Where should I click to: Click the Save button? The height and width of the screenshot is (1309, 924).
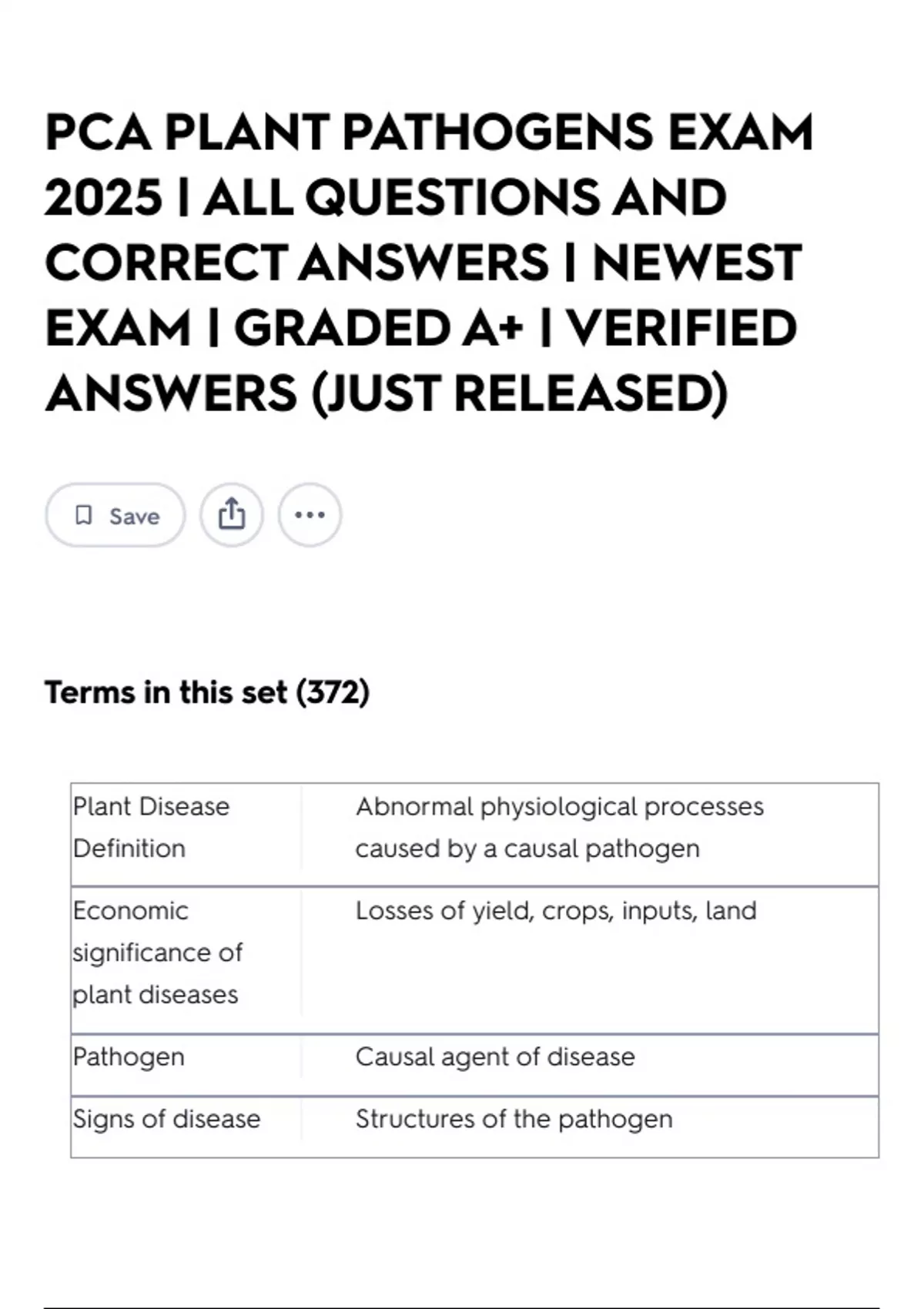tap(115, 515)
